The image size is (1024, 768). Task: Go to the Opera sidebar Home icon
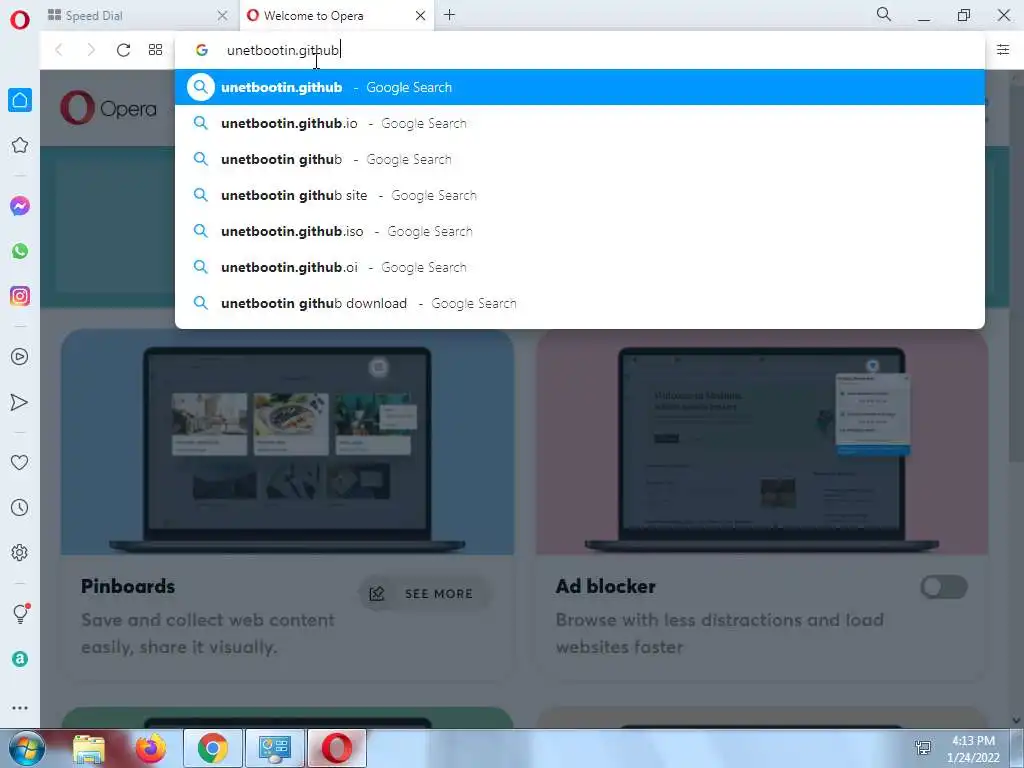20,100
